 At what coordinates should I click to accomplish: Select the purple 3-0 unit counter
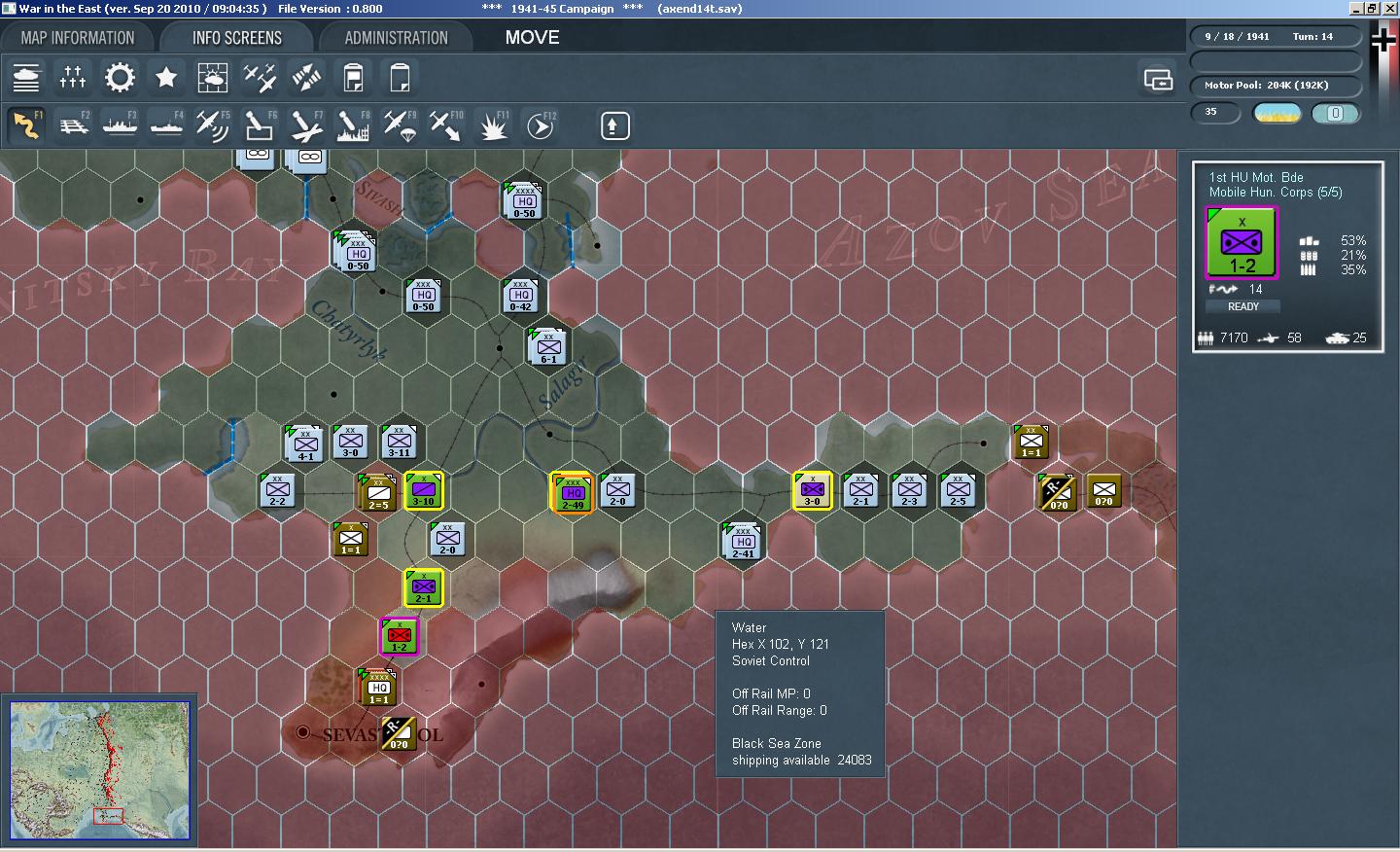coord(813,491)
